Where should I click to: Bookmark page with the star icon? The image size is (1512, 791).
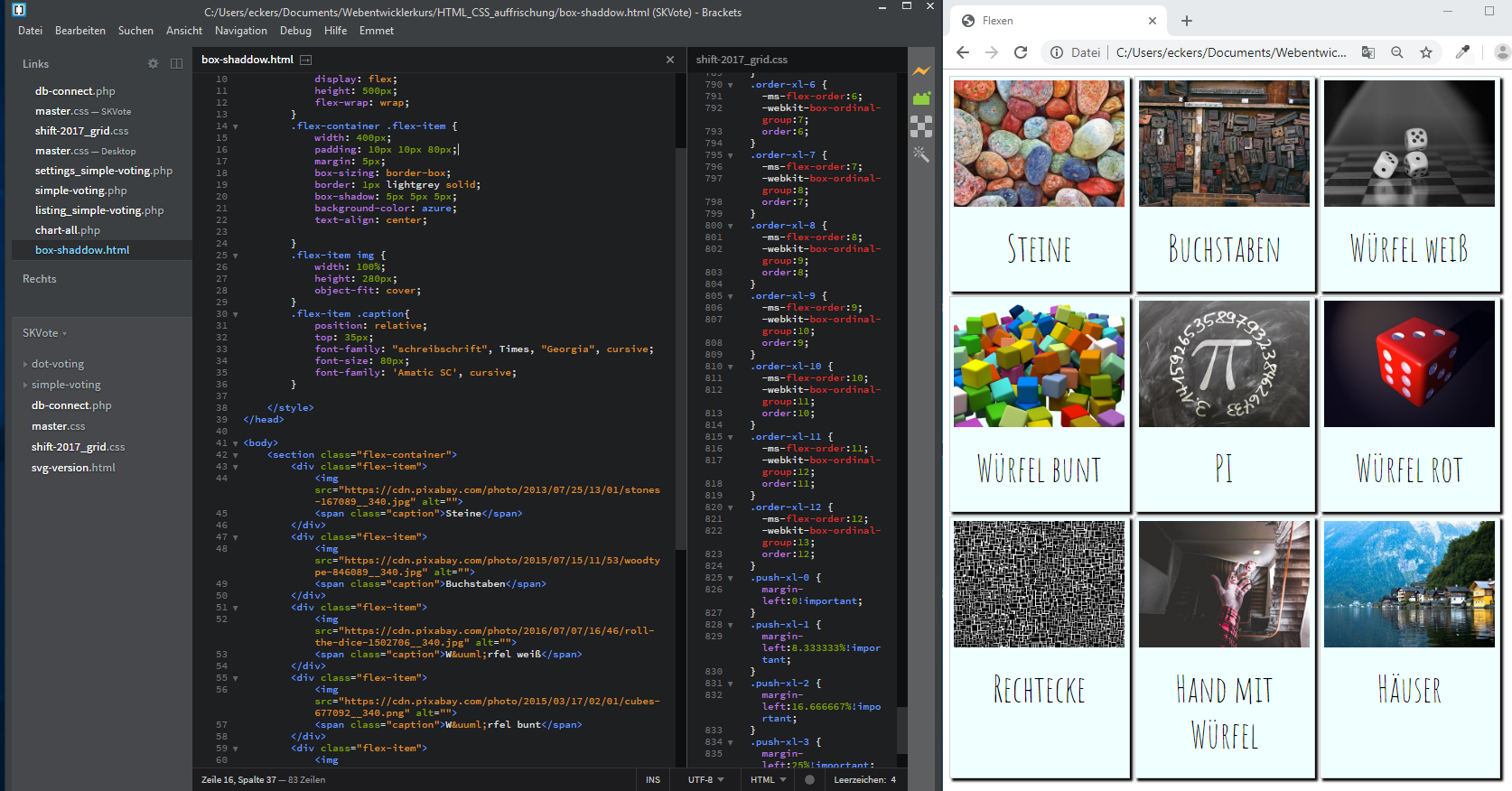click(1426, 52)
